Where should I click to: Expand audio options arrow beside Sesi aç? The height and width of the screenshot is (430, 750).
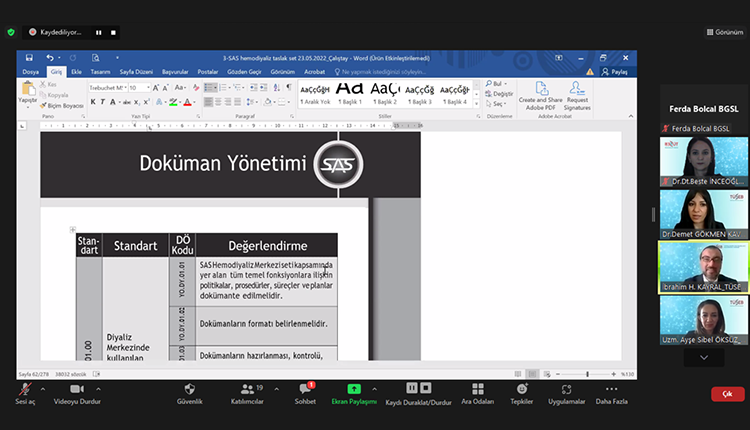[x=45, y=388]
